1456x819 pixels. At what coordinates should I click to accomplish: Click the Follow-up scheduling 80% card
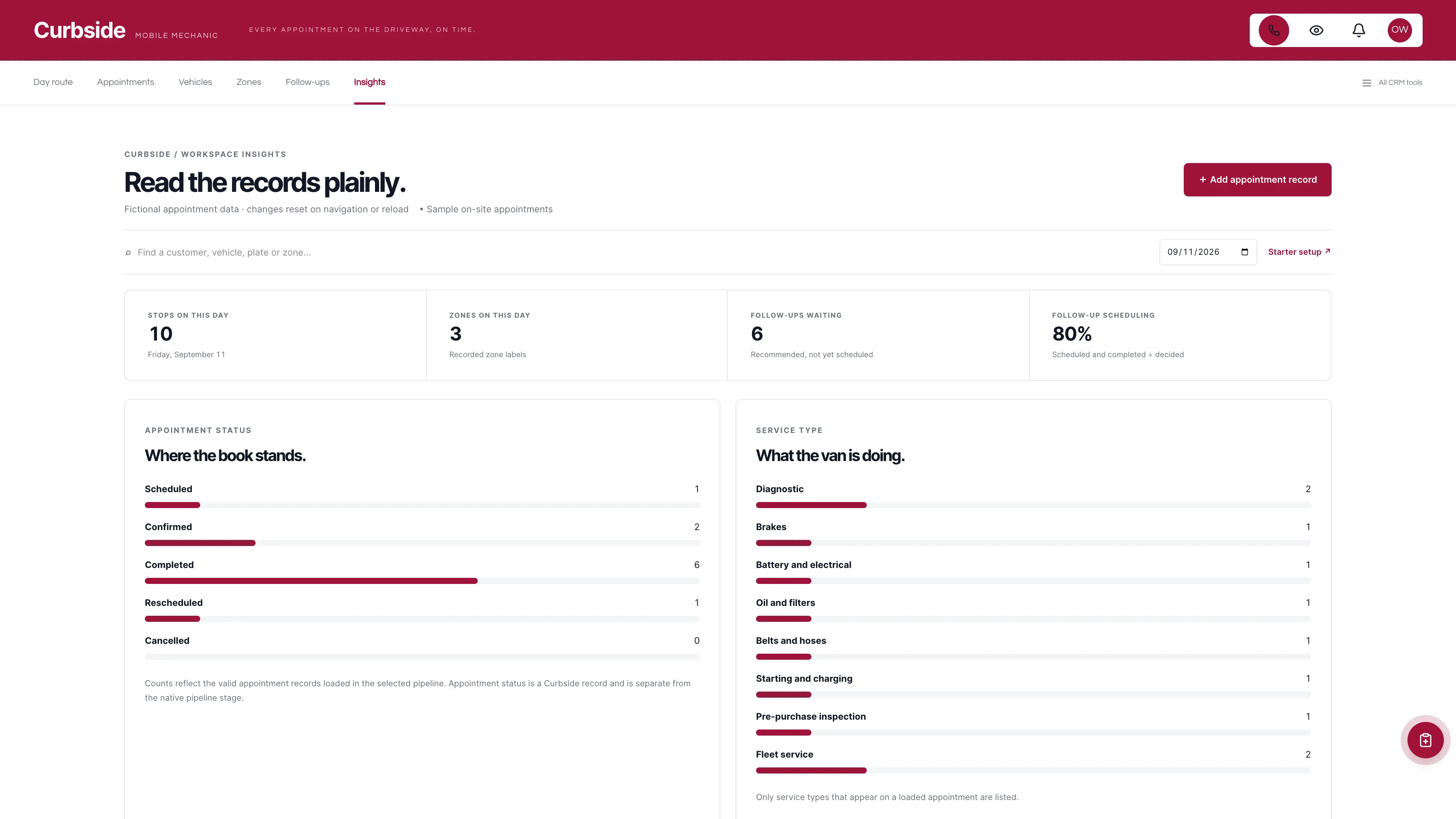(x=1180, y=335)
